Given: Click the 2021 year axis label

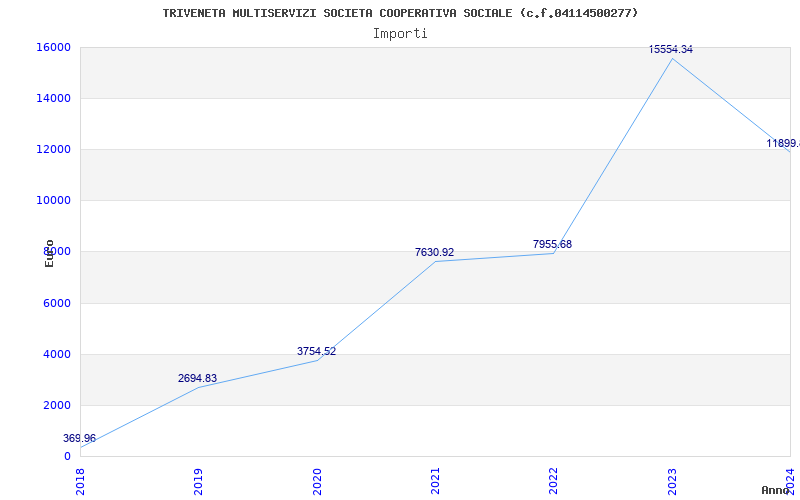Looking at the screenshot, I should (x=435, y=482).
